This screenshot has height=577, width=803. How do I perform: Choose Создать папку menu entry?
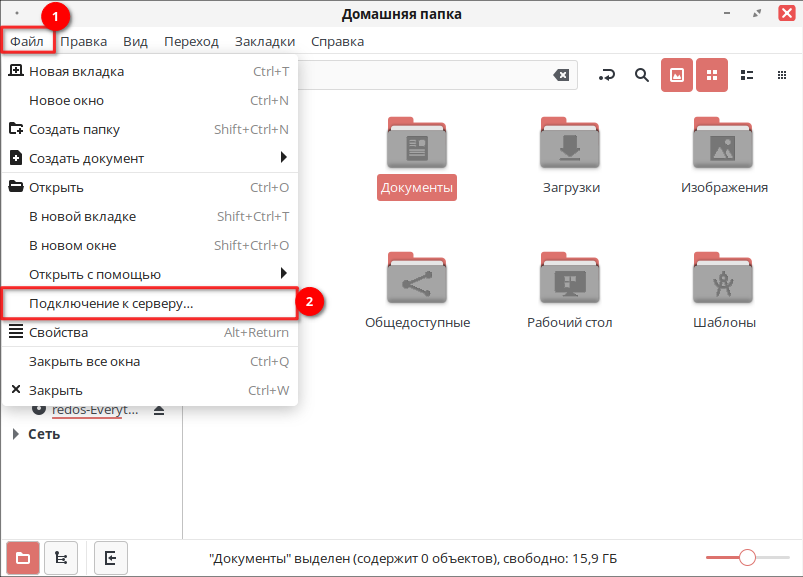[x=150, y=130]
